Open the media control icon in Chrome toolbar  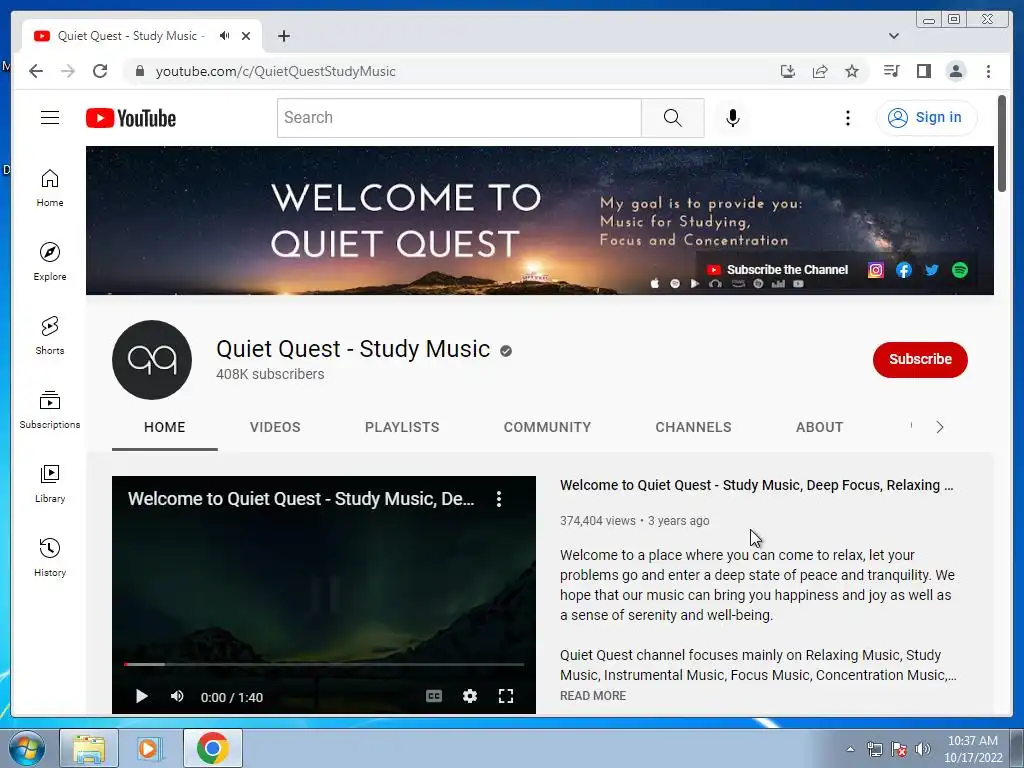tap(891, 71)
